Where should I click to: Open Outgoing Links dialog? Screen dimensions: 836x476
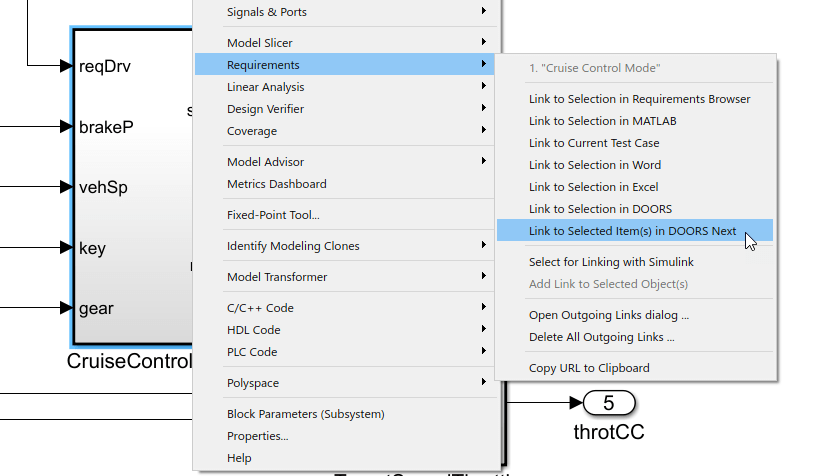(x=608, y=315)
